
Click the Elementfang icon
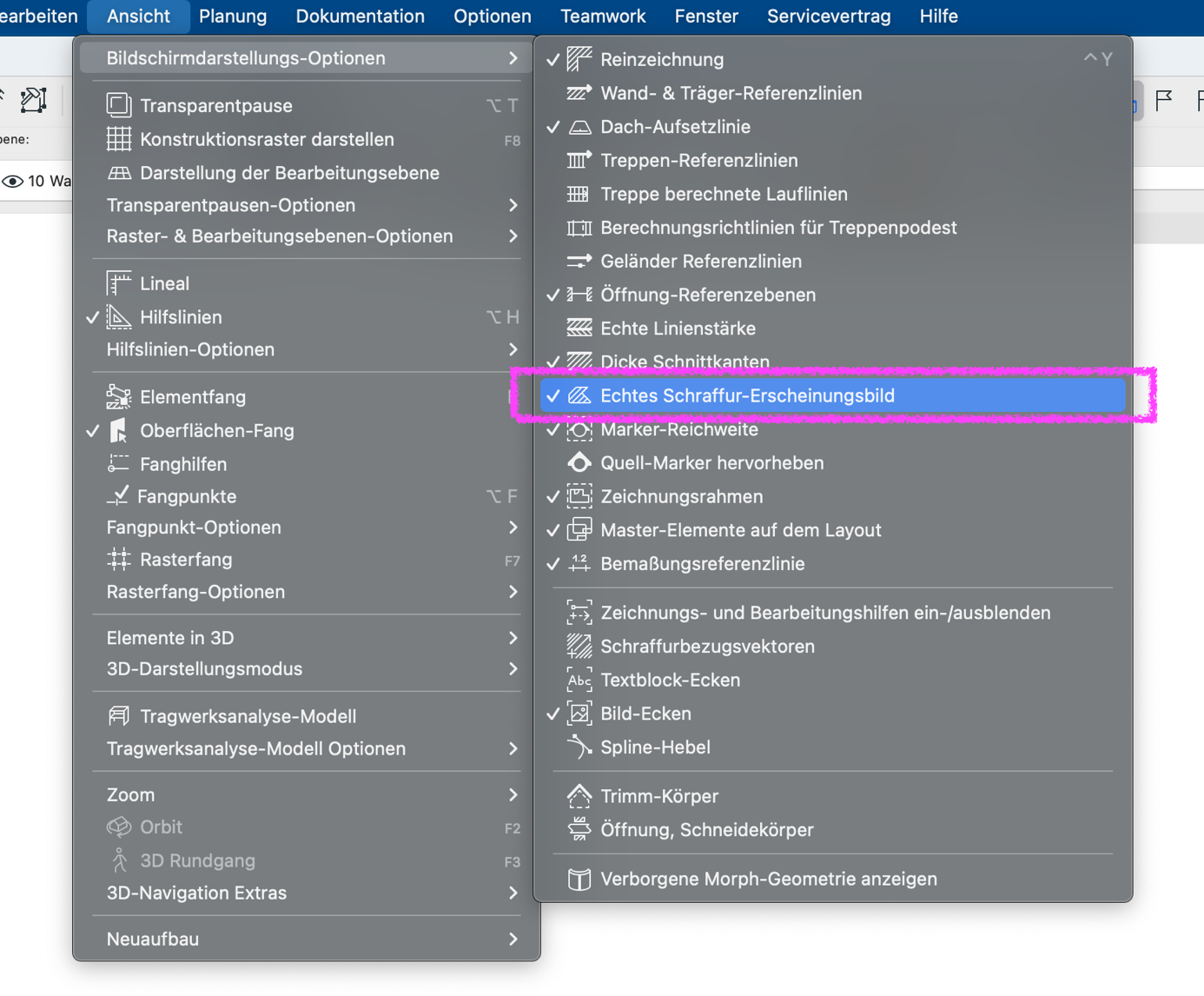[119, 397]
